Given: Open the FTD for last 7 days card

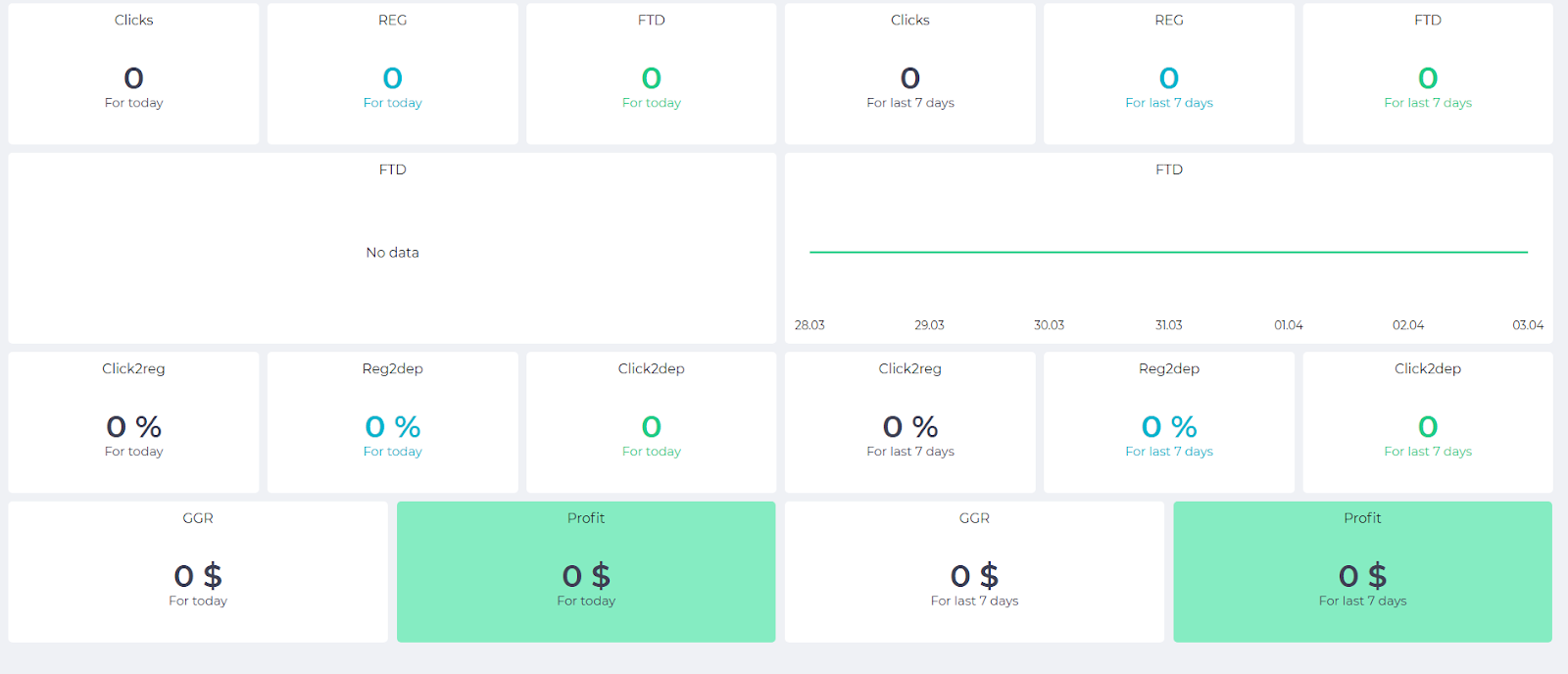Looking at the screenshot, I should click(x=1427, y=74).
